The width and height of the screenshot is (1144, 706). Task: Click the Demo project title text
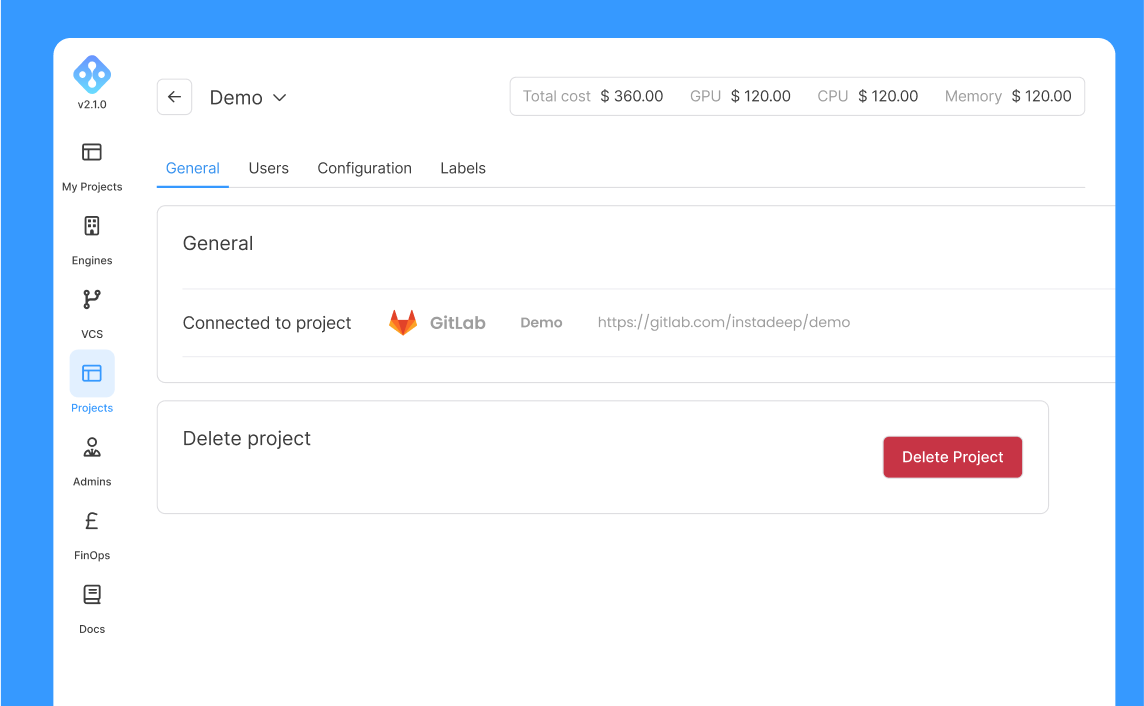coord(236,98)
